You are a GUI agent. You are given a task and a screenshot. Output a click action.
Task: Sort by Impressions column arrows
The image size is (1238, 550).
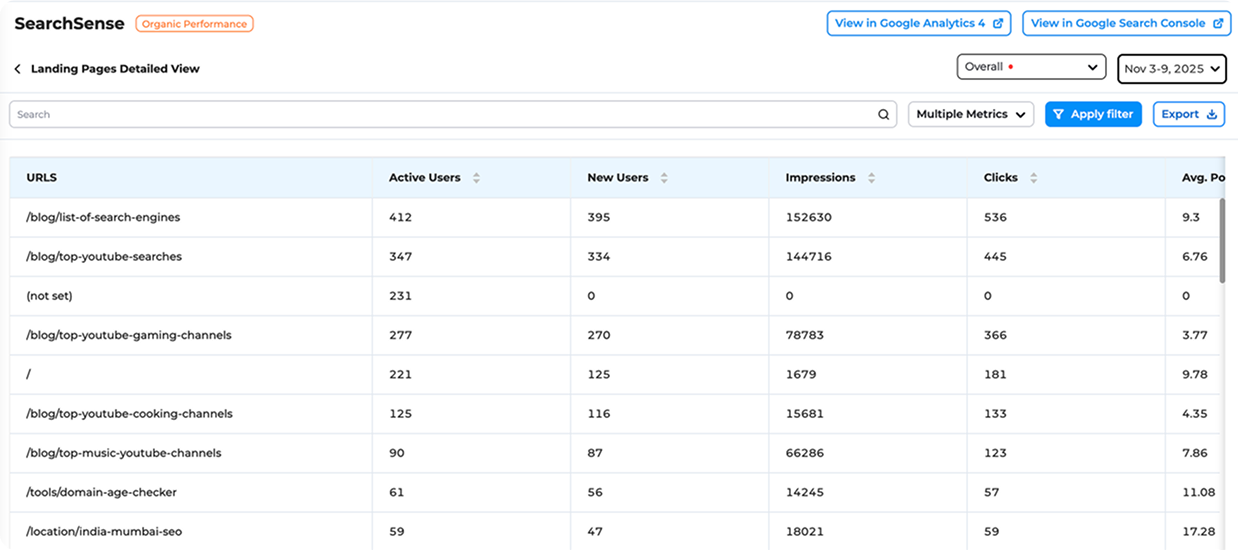pos(871,178)
